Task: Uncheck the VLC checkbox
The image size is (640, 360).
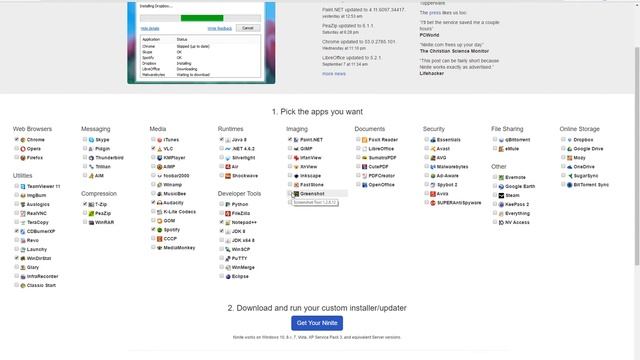Action: 153,148
